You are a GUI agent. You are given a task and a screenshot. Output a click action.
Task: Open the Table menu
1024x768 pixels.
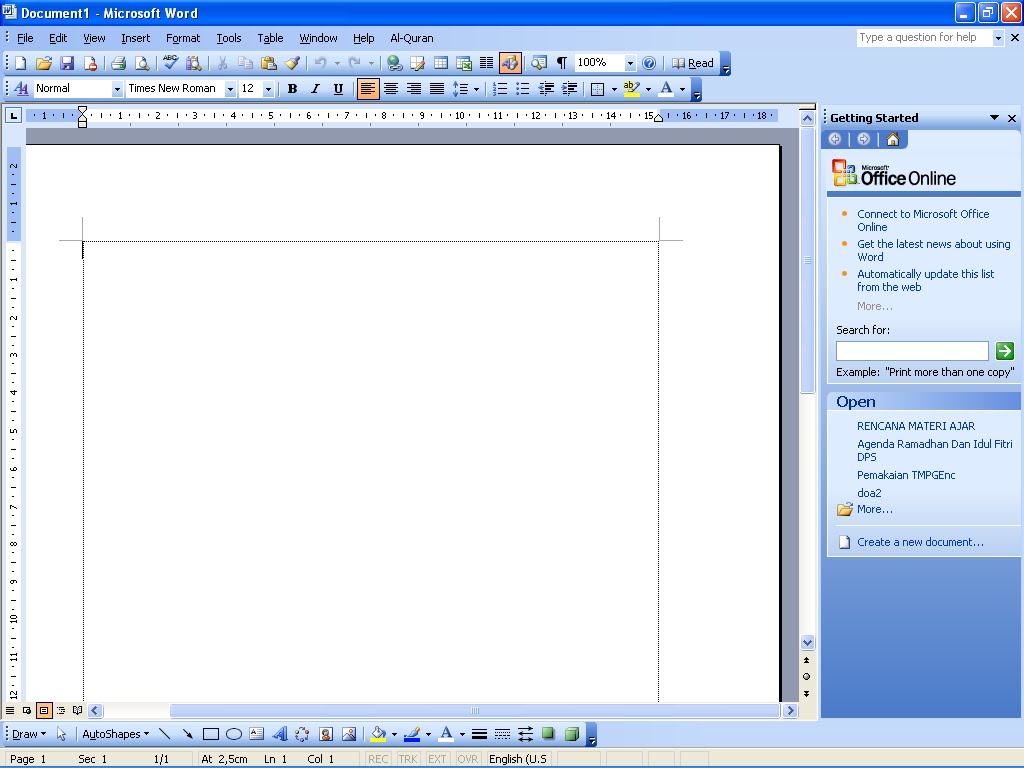point(270,38)
